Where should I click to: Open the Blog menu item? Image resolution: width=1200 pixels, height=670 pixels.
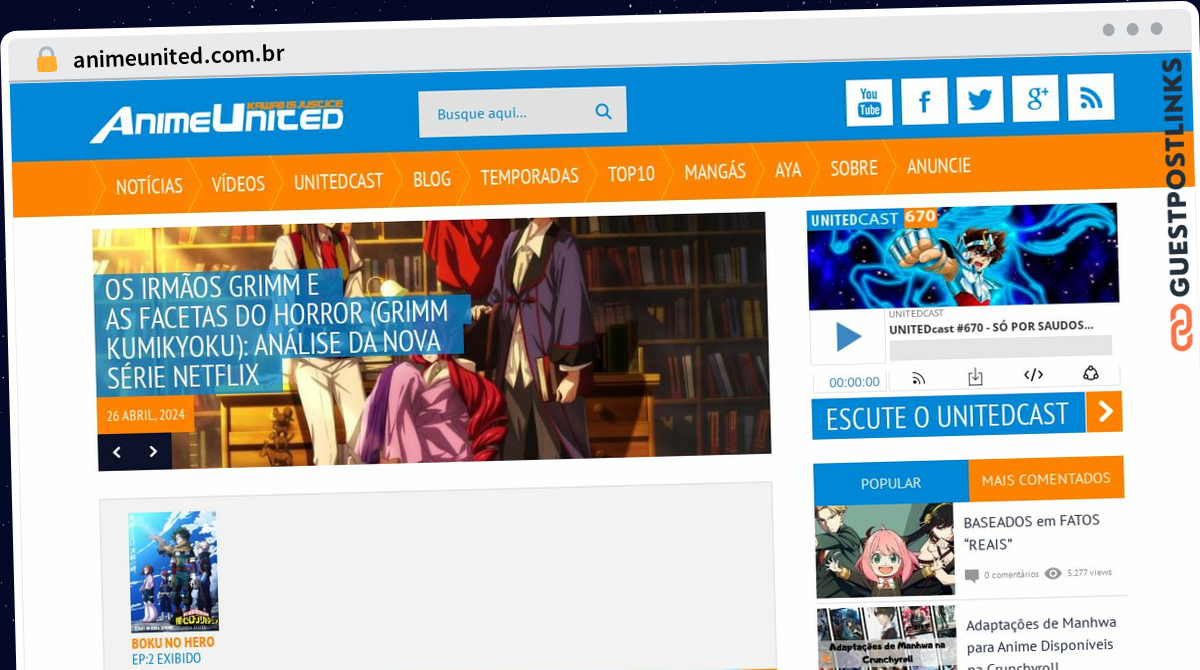(432, 179)
